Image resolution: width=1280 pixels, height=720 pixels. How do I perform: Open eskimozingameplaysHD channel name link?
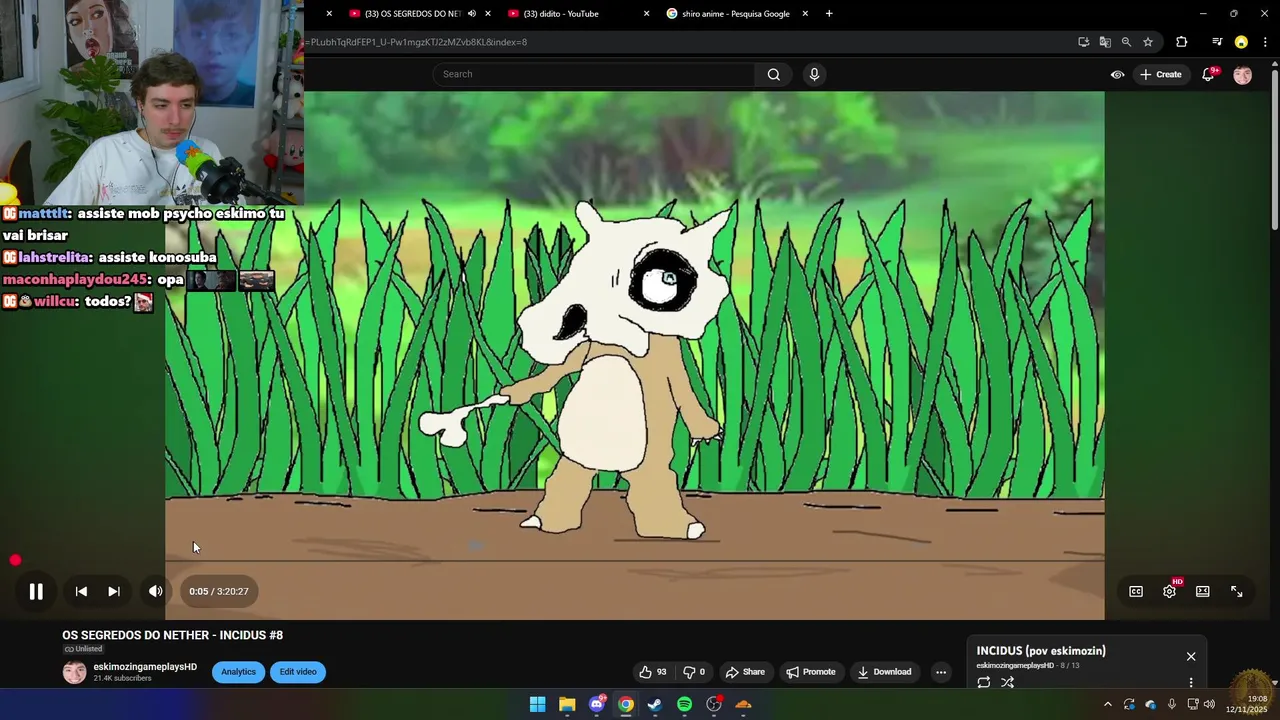tap(145, 667)
